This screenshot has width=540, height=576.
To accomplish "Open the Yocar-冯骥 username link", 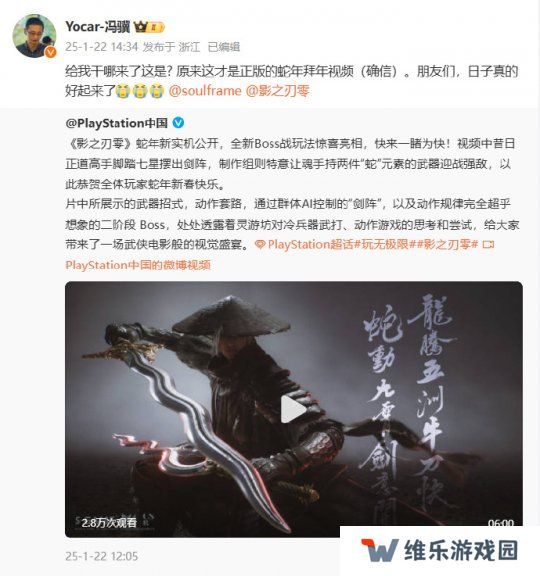I will coord(98,27).
